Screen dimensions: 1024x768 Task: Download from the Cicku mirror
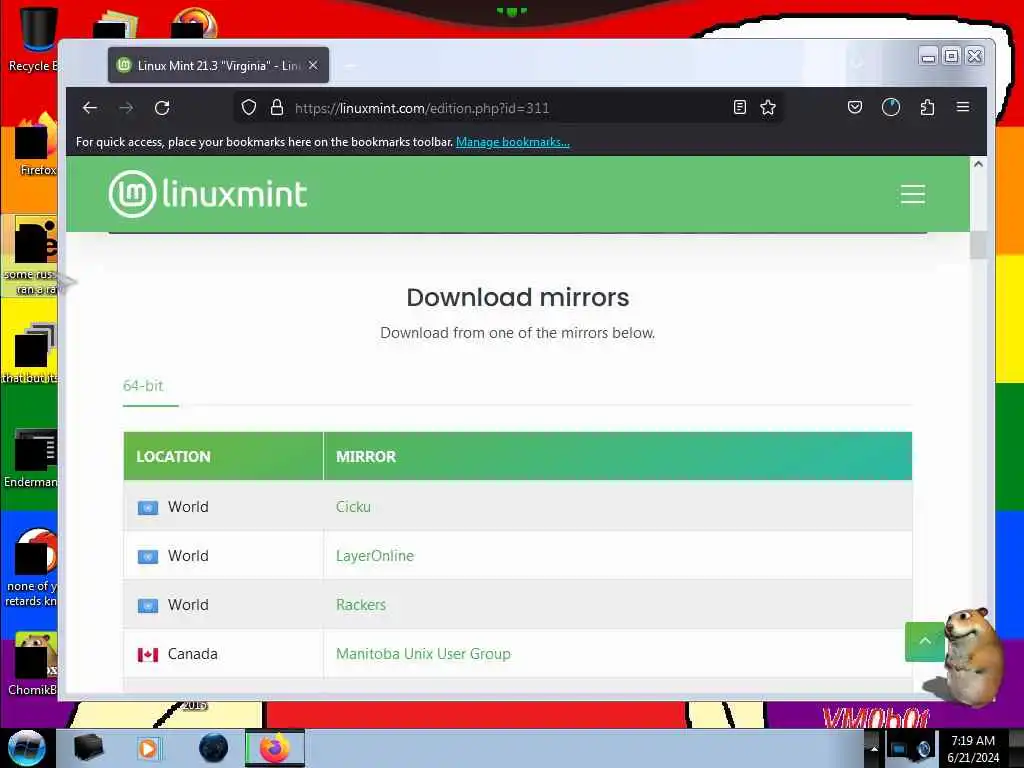click(x=353, y=507)
